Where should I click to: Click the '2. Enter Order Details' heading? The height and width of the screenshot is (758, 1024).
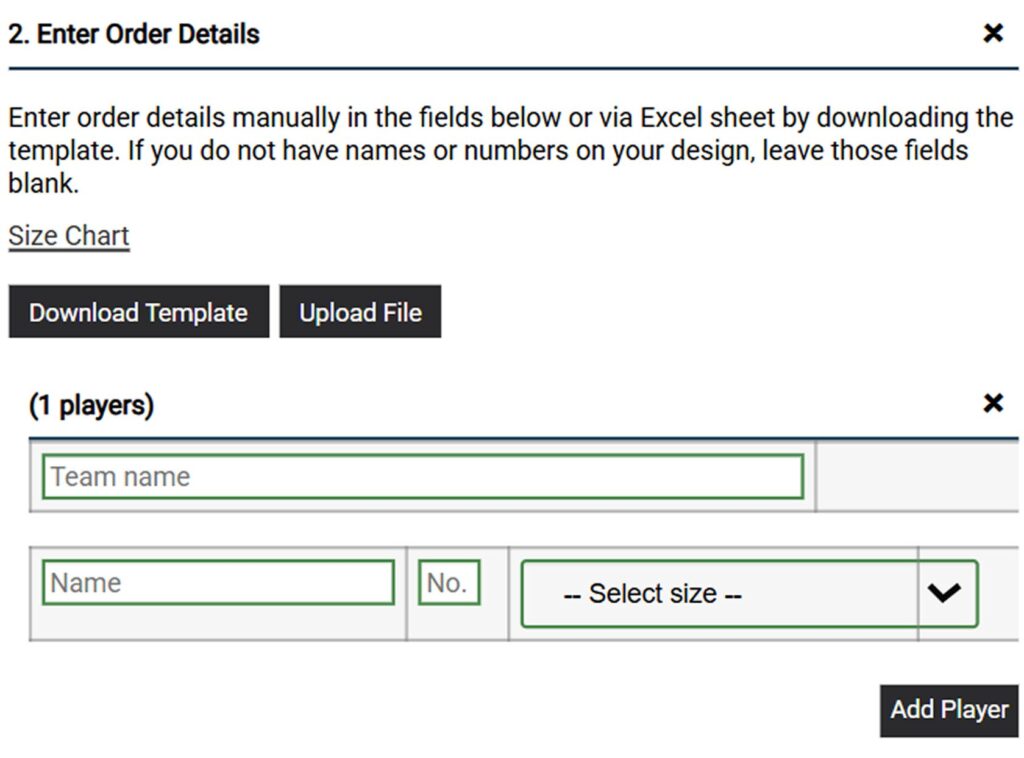[134, 34]
